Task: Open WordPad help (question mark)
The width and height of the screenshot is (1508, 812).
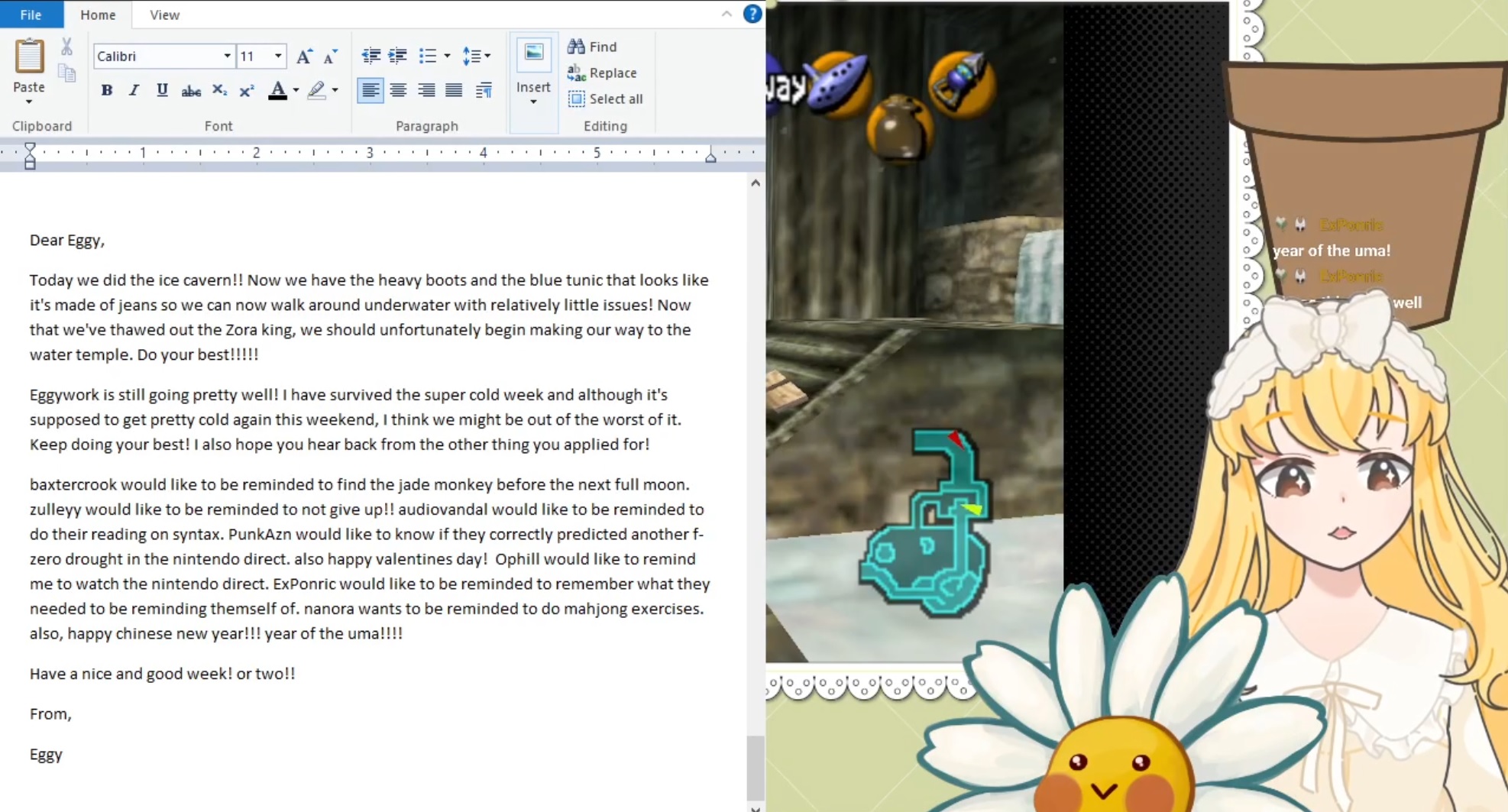Action: coord(752,14)
